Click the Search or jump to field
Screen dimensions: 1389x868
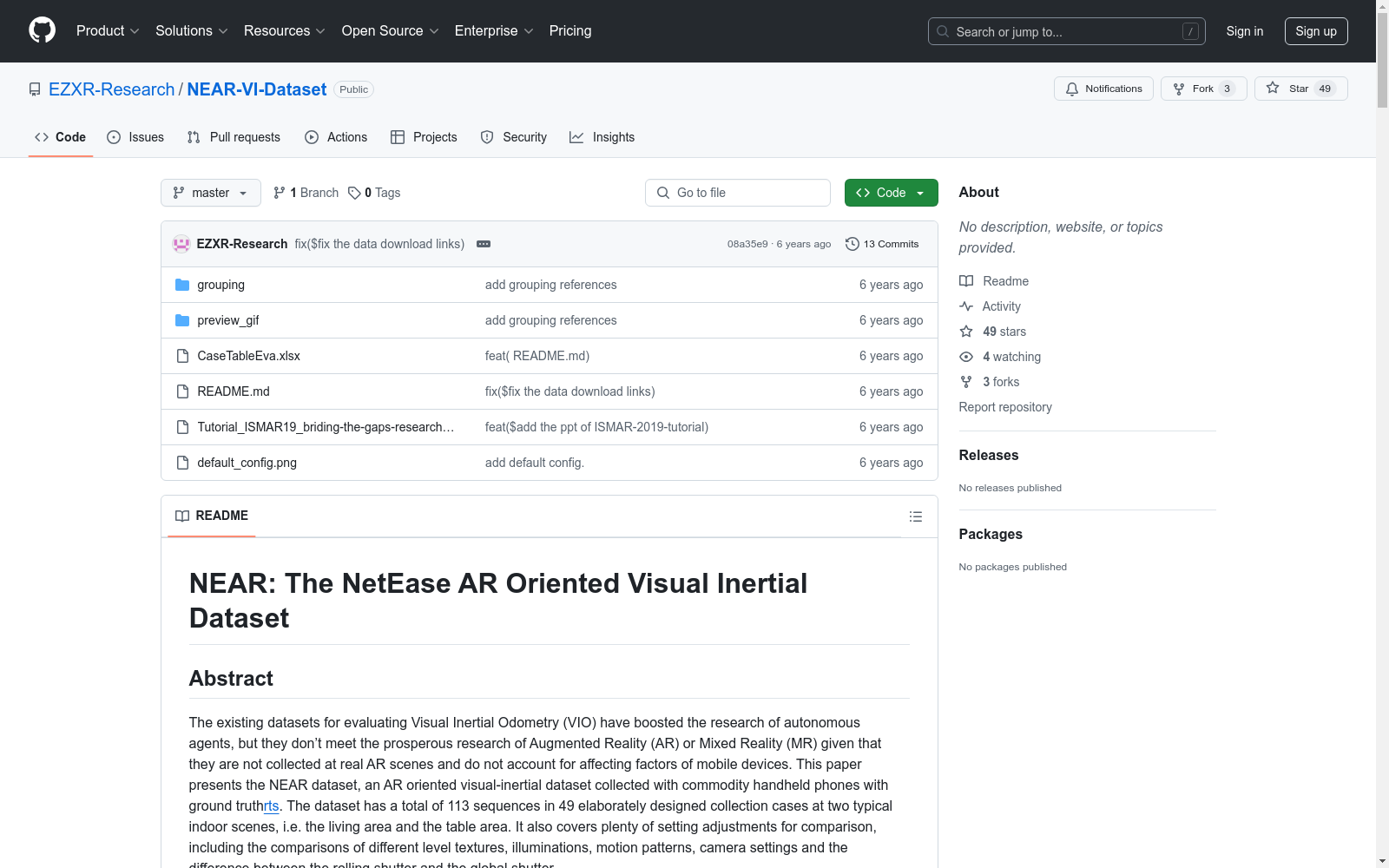(x=1067, y=31)
